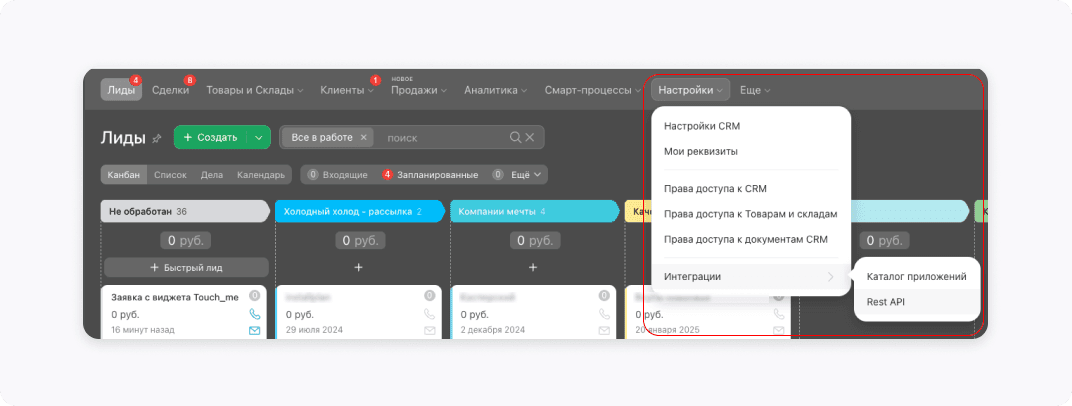
Task: Click envelope icon on 2 декабря 2024 card
Action: [x=604, y=330]
